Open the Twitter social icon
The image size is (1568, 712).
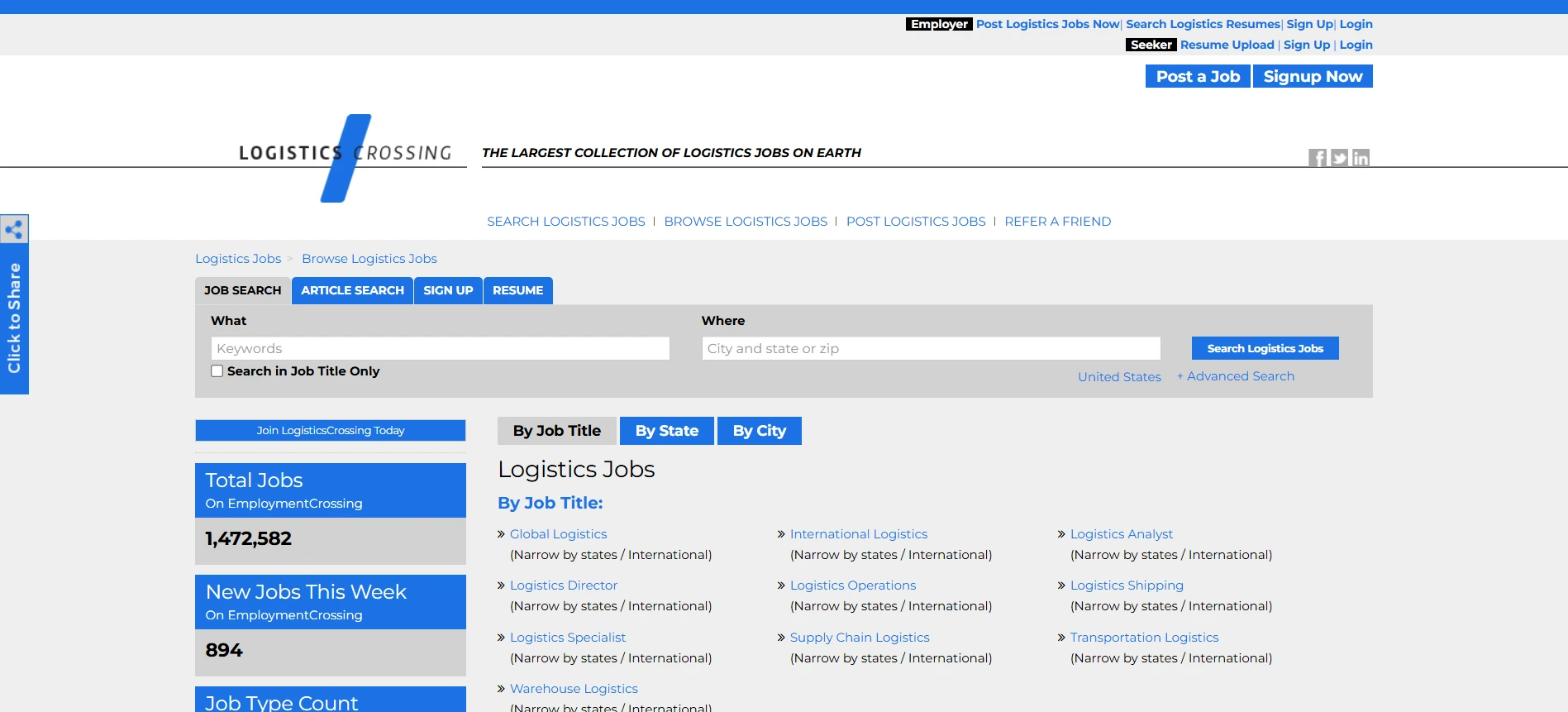pos(1339,158)
